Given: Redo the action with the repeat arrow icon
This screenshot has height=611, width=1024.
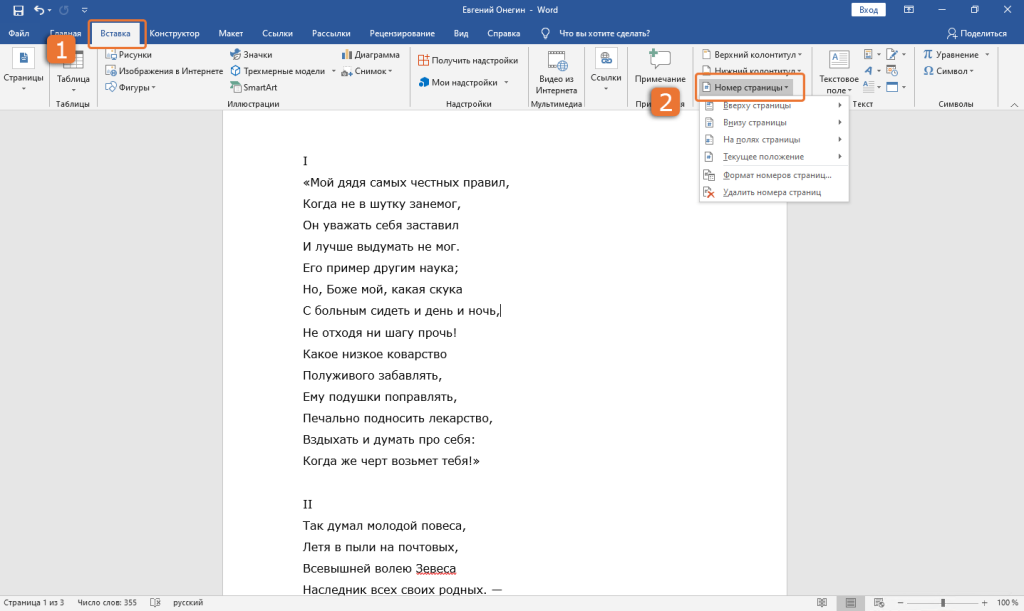Looking at the screenshot, I should coord(64,10).
